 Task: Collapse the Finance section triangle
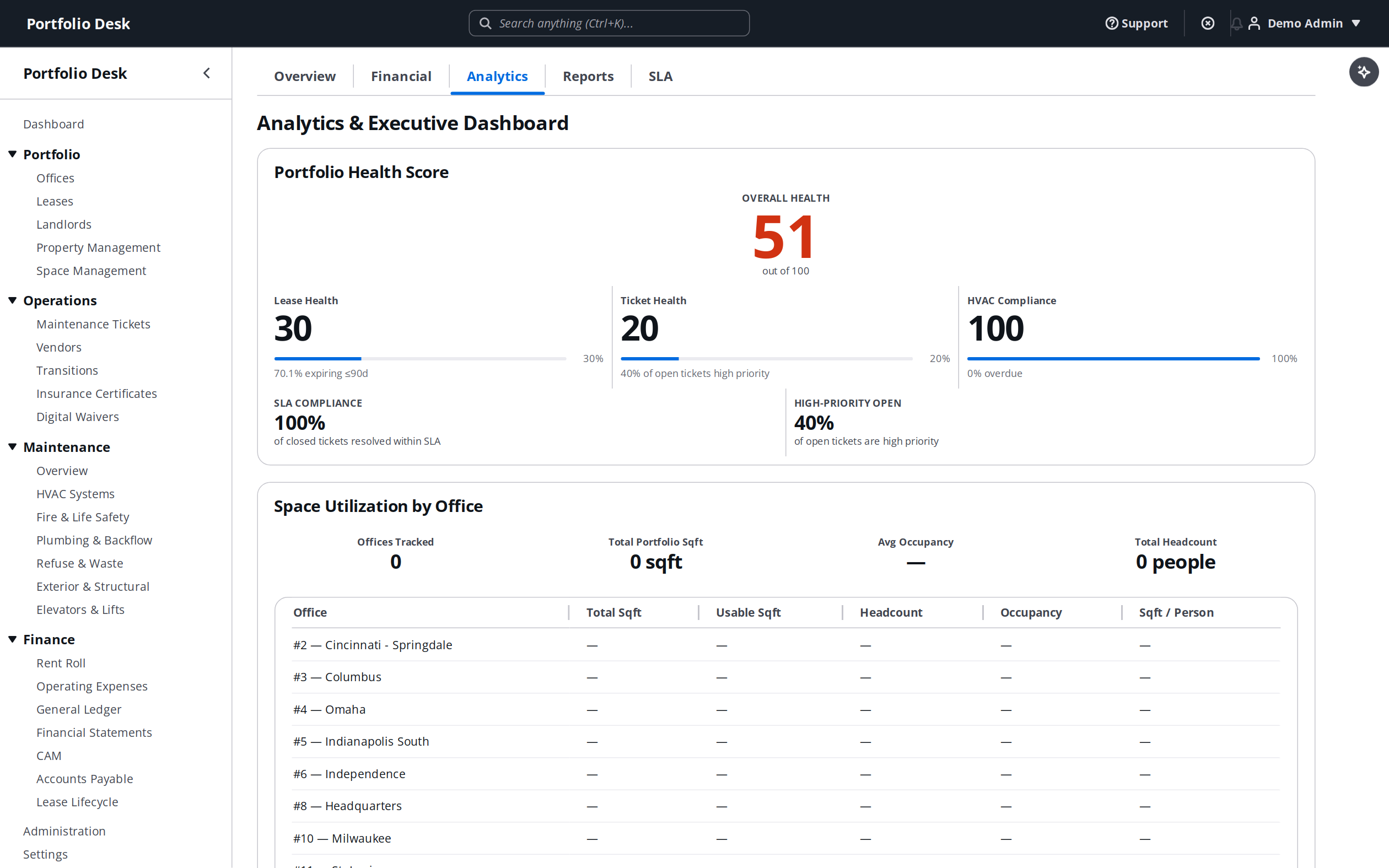click(x=12, y=639)
